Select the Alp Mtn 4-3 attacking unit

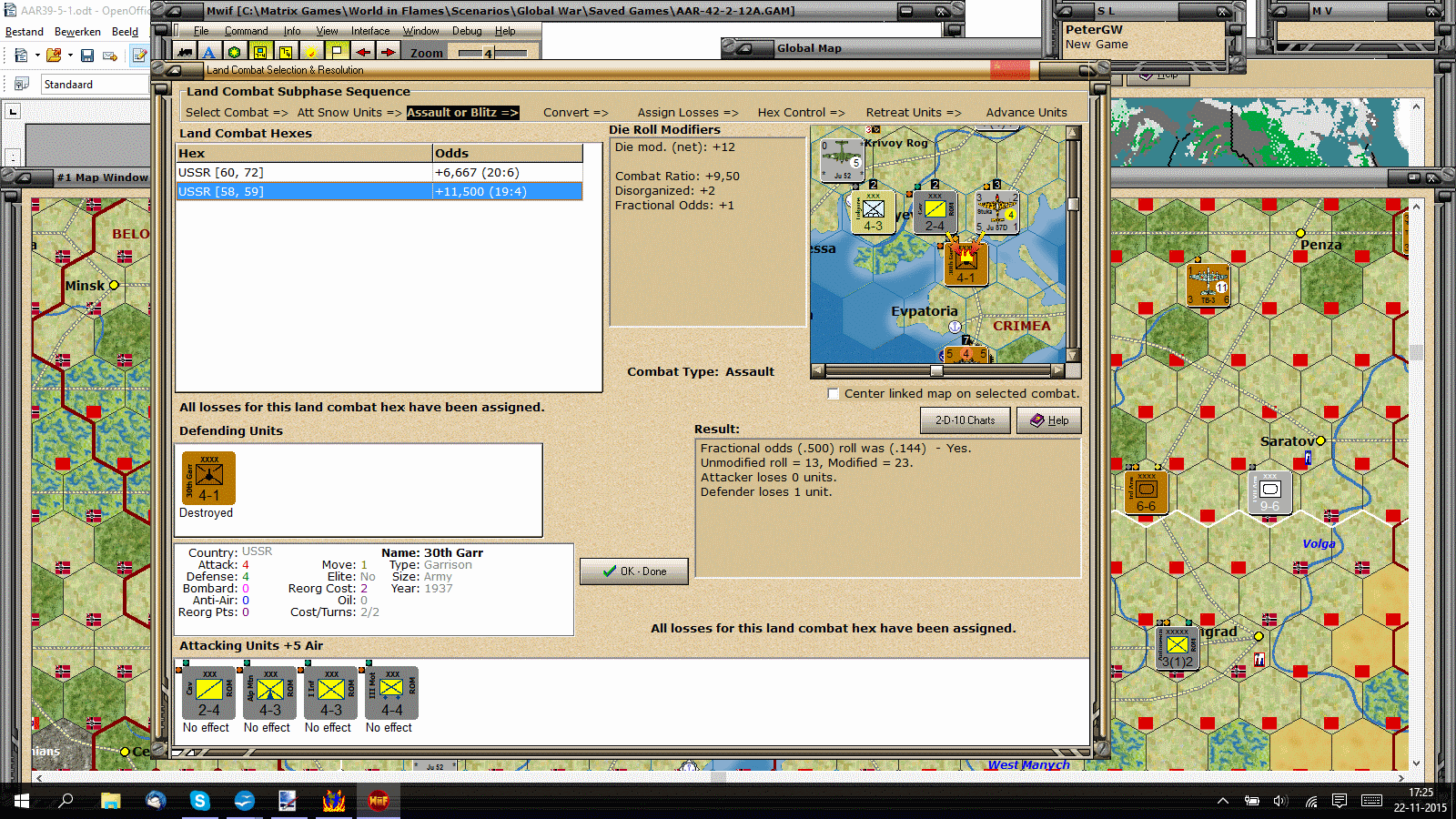click(270, 693)
